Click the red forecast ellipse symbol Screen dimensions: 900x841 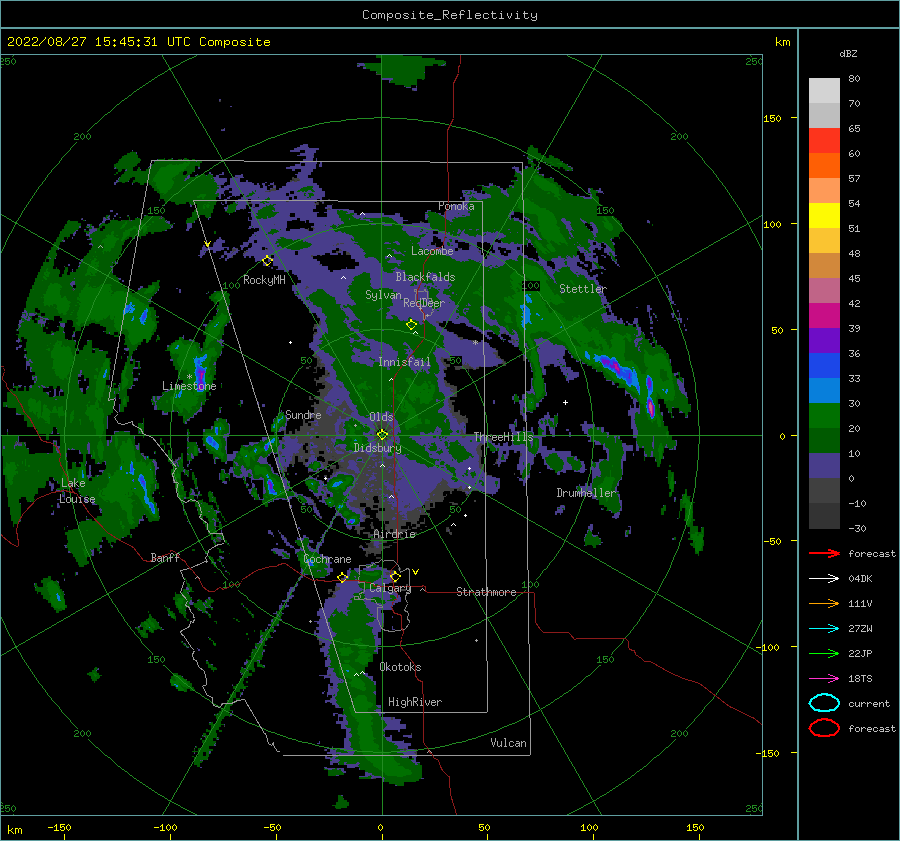pos(824,728)
